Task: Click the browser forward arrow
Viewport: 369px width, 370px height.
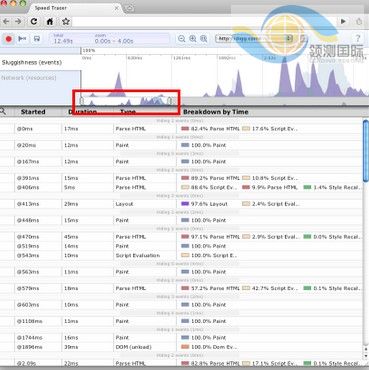Action: coord(18,22)
